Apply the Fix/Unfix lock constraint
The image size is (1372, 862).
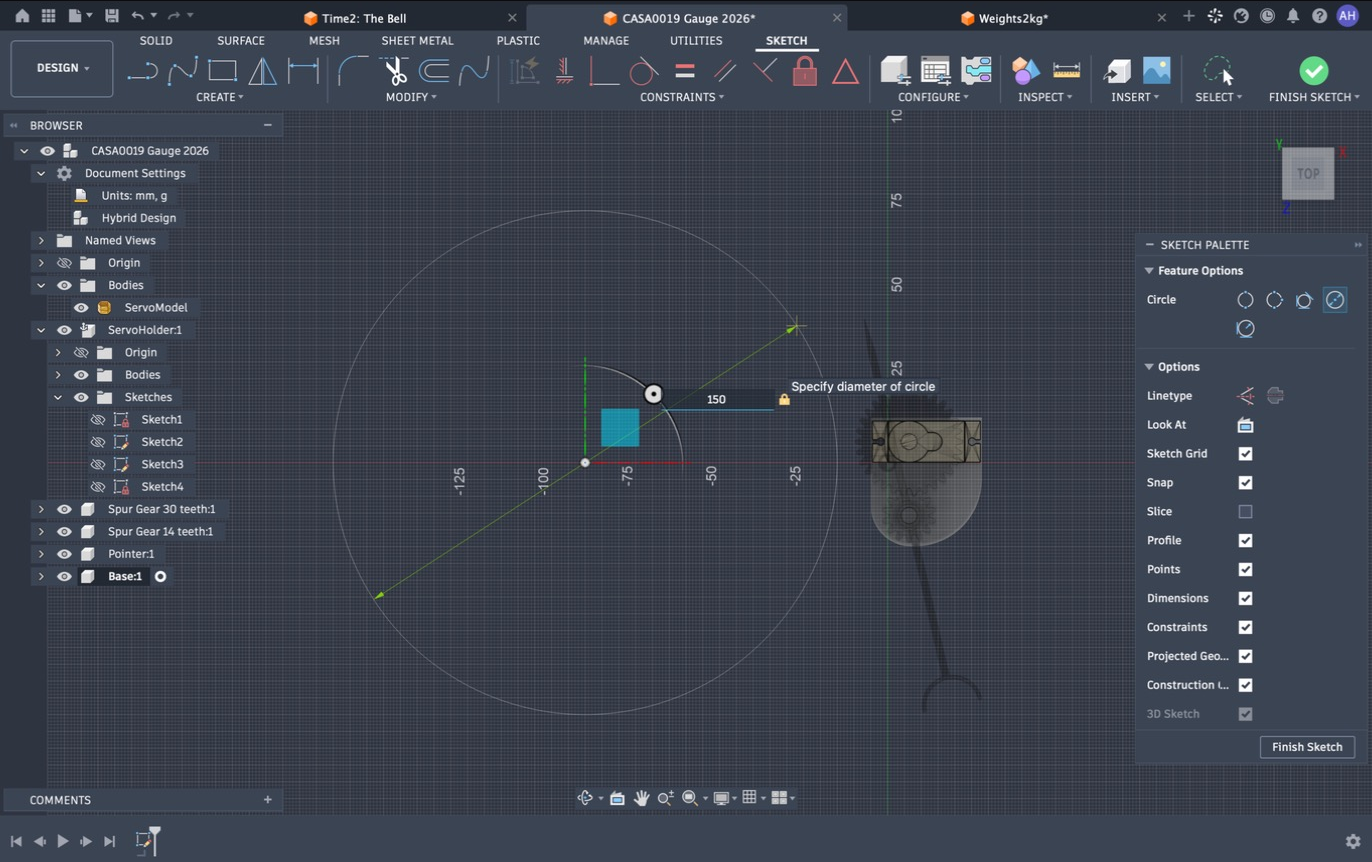805,71
